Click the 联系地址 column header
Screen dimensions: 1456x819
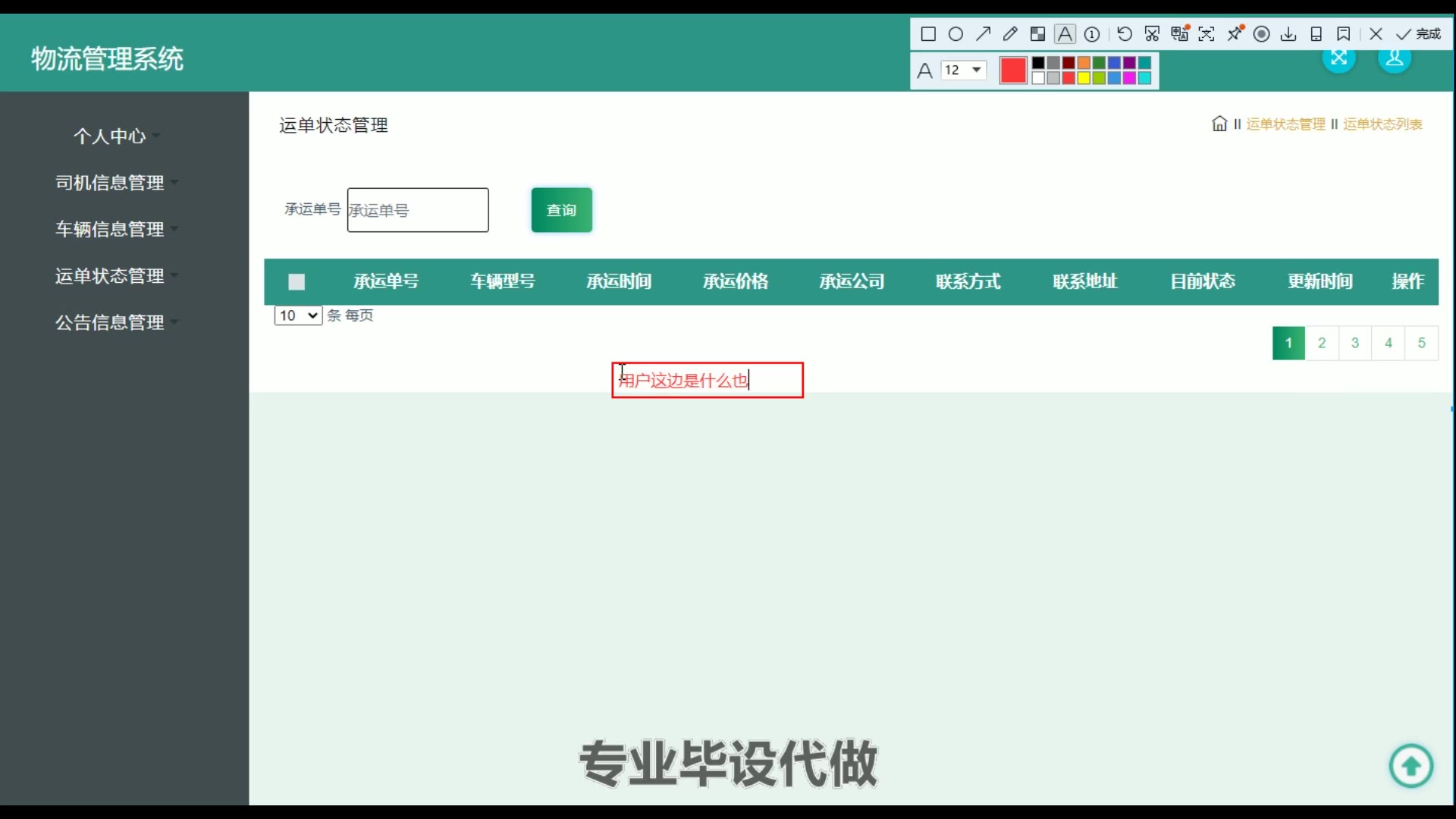pyautogui.click(x=1085, y=281)
